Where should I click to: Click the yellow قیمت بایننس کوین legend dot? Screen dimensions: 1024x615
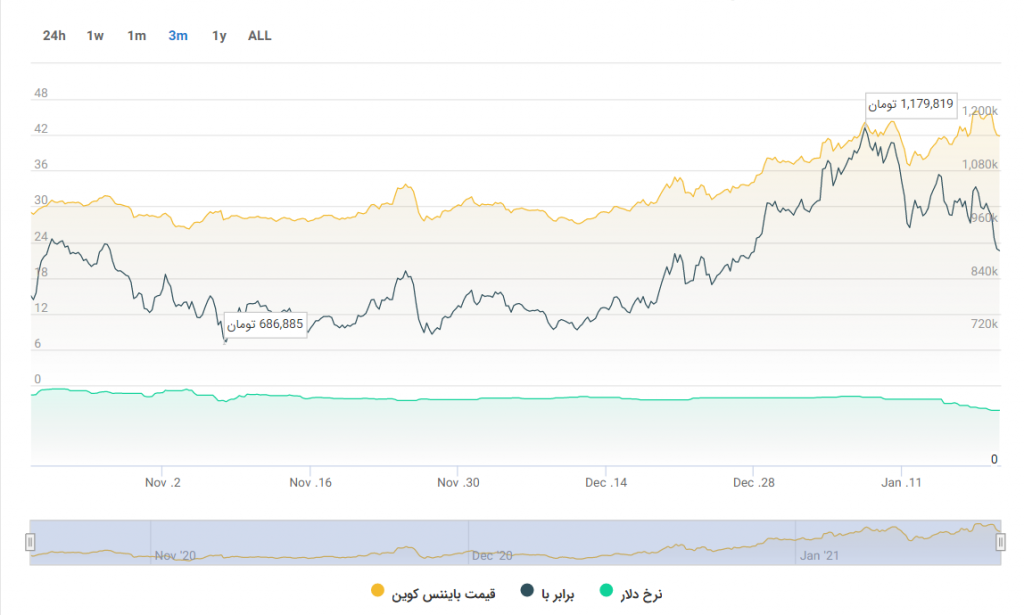coord(378,592)
